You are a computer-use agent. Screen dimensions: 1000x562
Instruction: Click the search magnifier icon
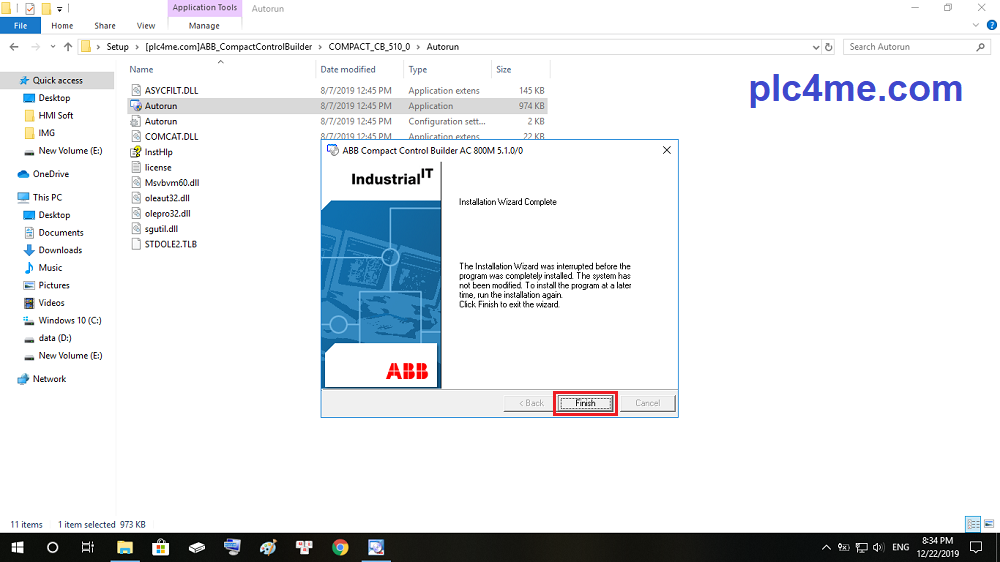[981, 47]
